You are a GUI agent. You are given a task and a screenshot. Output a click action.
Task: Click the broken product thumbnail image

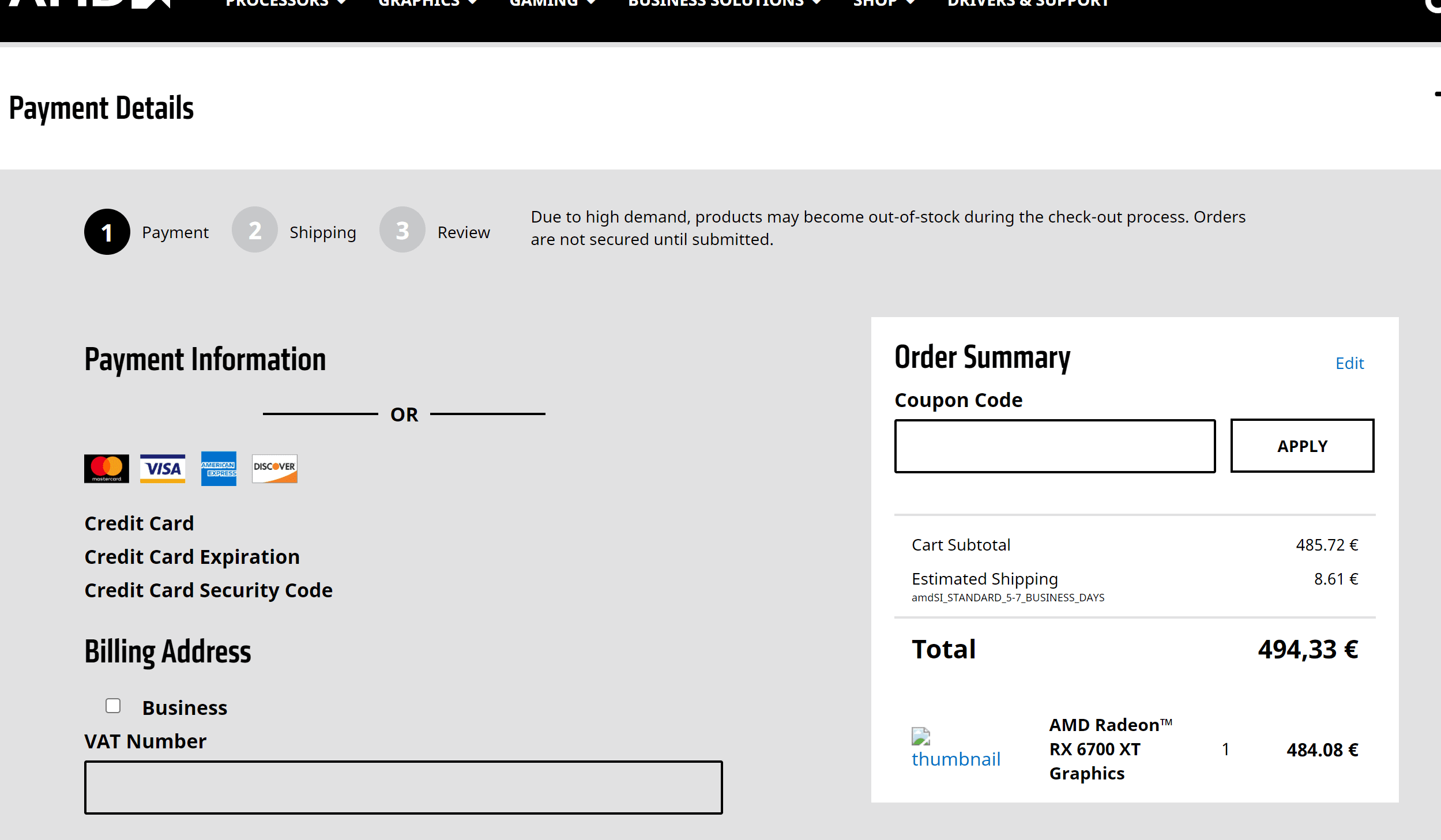[x=921, y=736]
